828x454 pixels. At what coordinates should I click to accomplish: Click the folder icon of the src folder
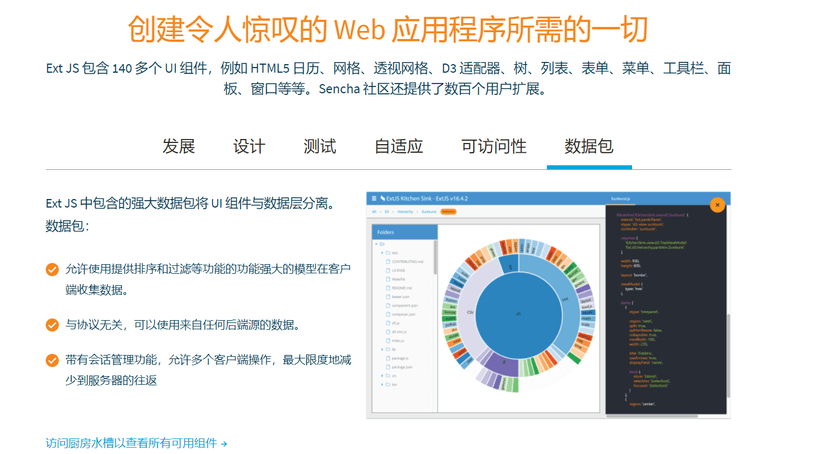388,376
